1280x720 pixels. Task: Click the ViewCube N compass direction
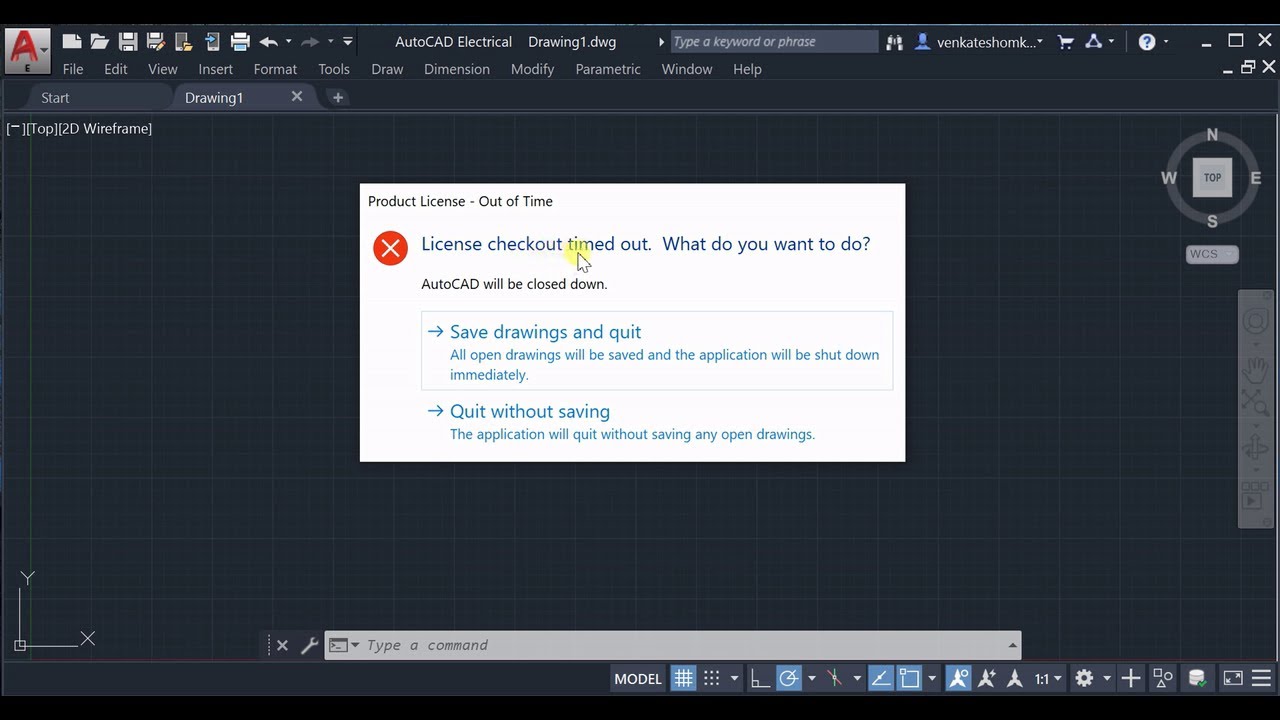pyautogui.click(x=1212, y=135)
